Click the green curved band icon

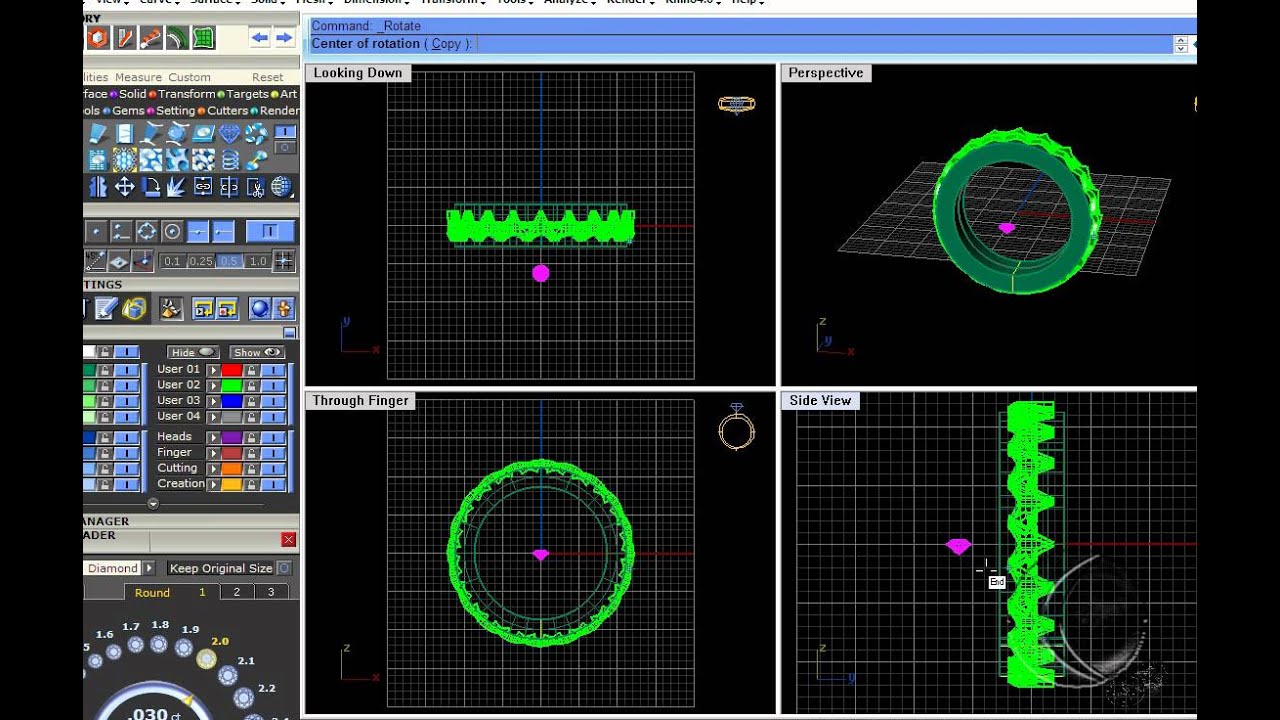177,38
